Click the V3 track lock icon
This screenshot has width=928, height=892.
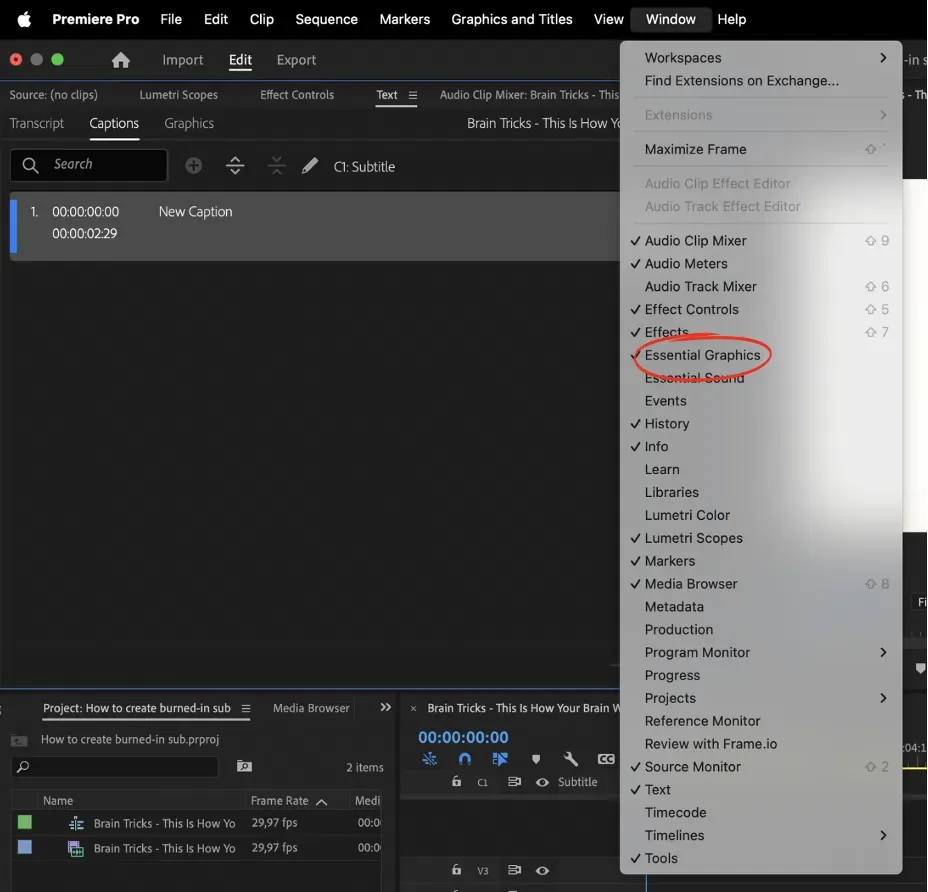click(456, 870)
